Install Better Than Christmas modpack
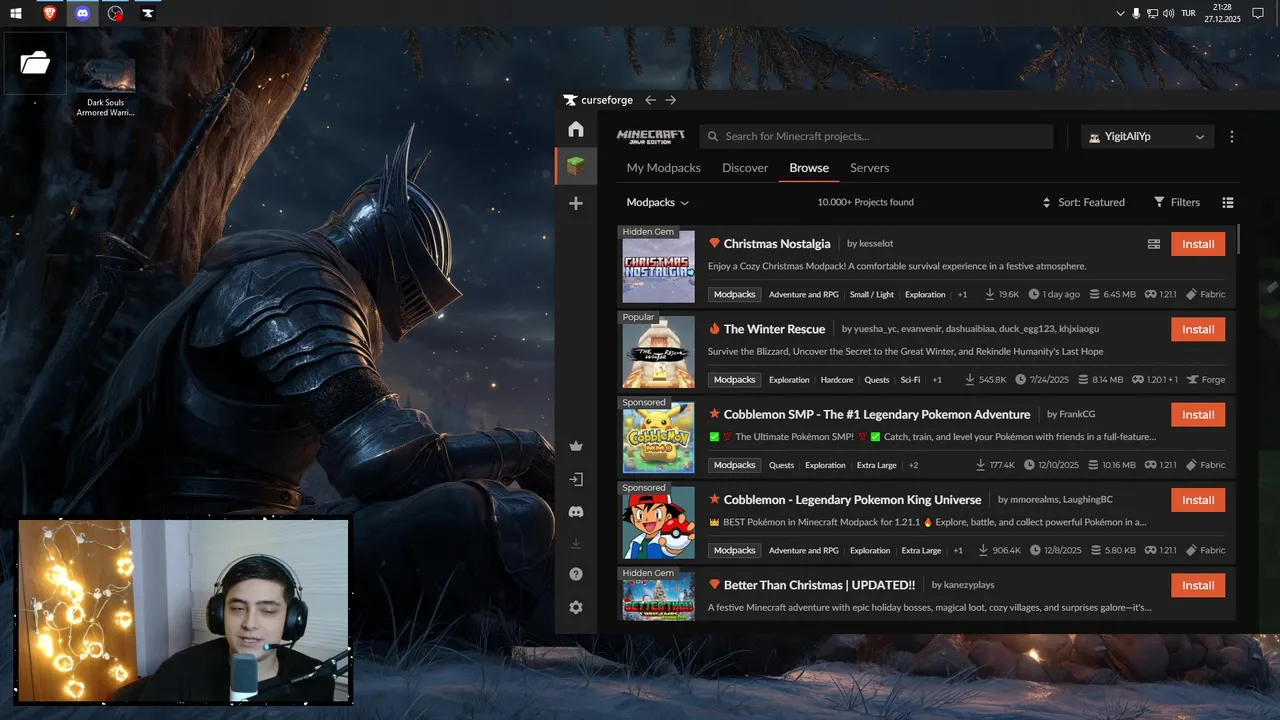1280x720 pixels. click(x=1198, y=585)
